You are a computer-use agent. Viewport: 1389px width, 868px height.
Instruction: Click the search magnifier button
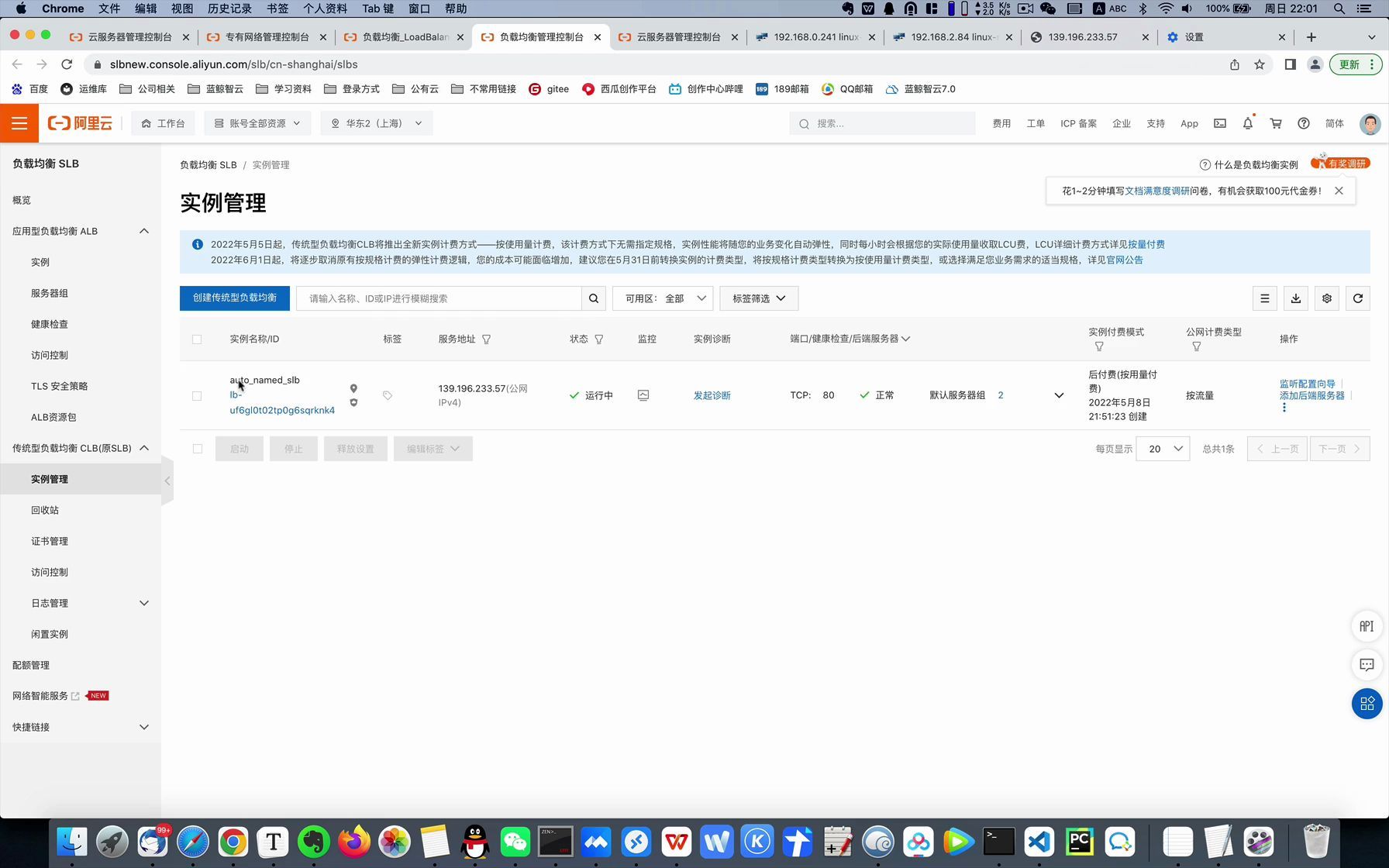(x=594, y=298)
